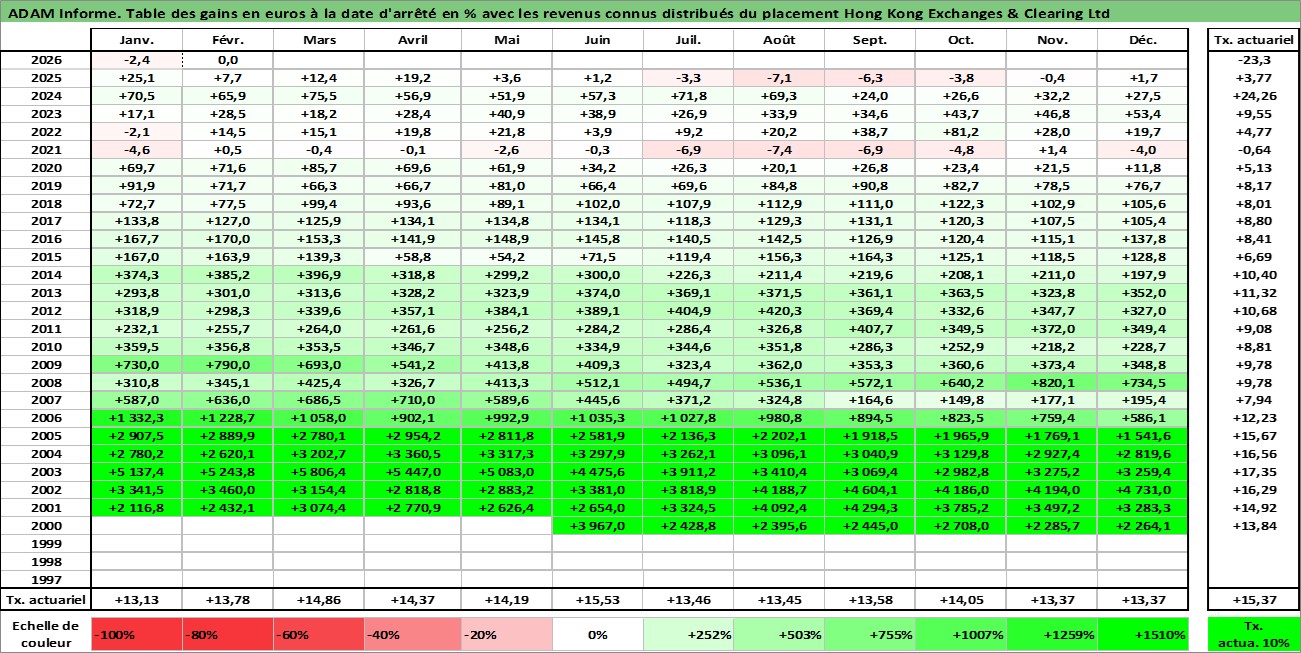Click the +4 294,3 cell for Sept. 2001
This screenshot has height=653, width=1301.
(870, 508)
